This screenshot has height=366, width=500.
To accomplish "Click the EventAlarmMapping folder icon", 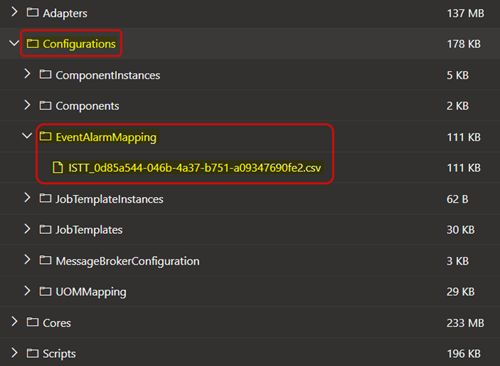I will click(x=45, y=136).
